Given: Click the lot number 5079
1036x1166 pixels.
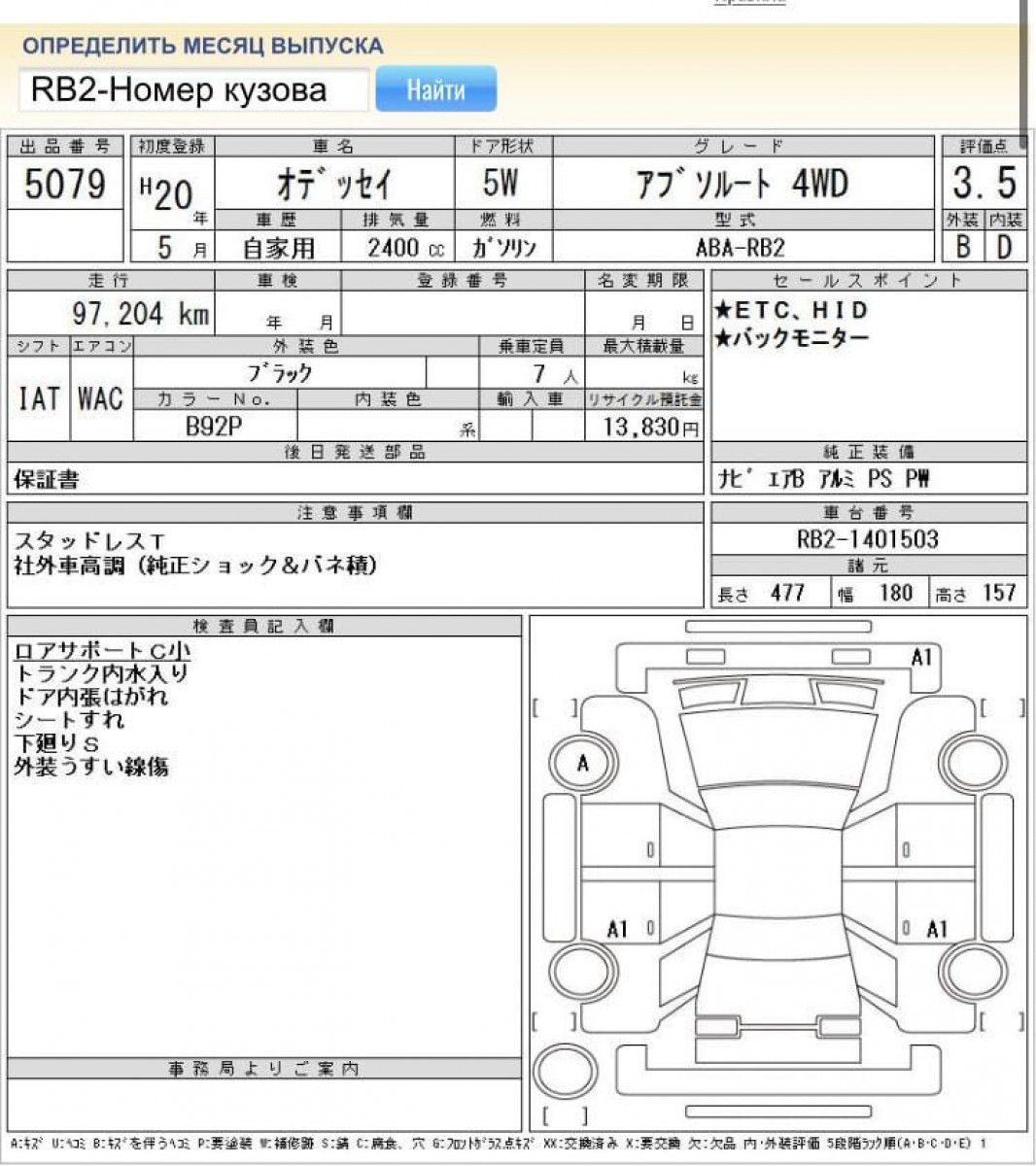Looking at the screenshot, I should [x=65, y=184].
